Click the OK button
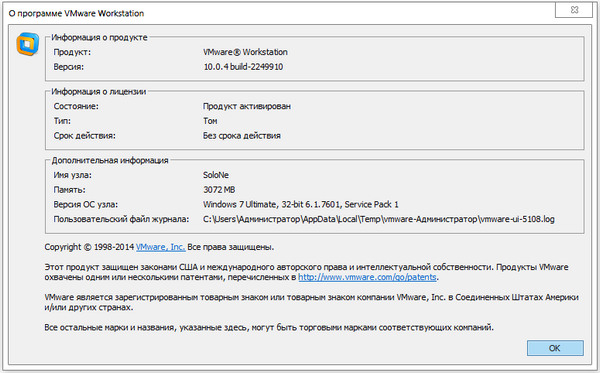 pos(555,348)
